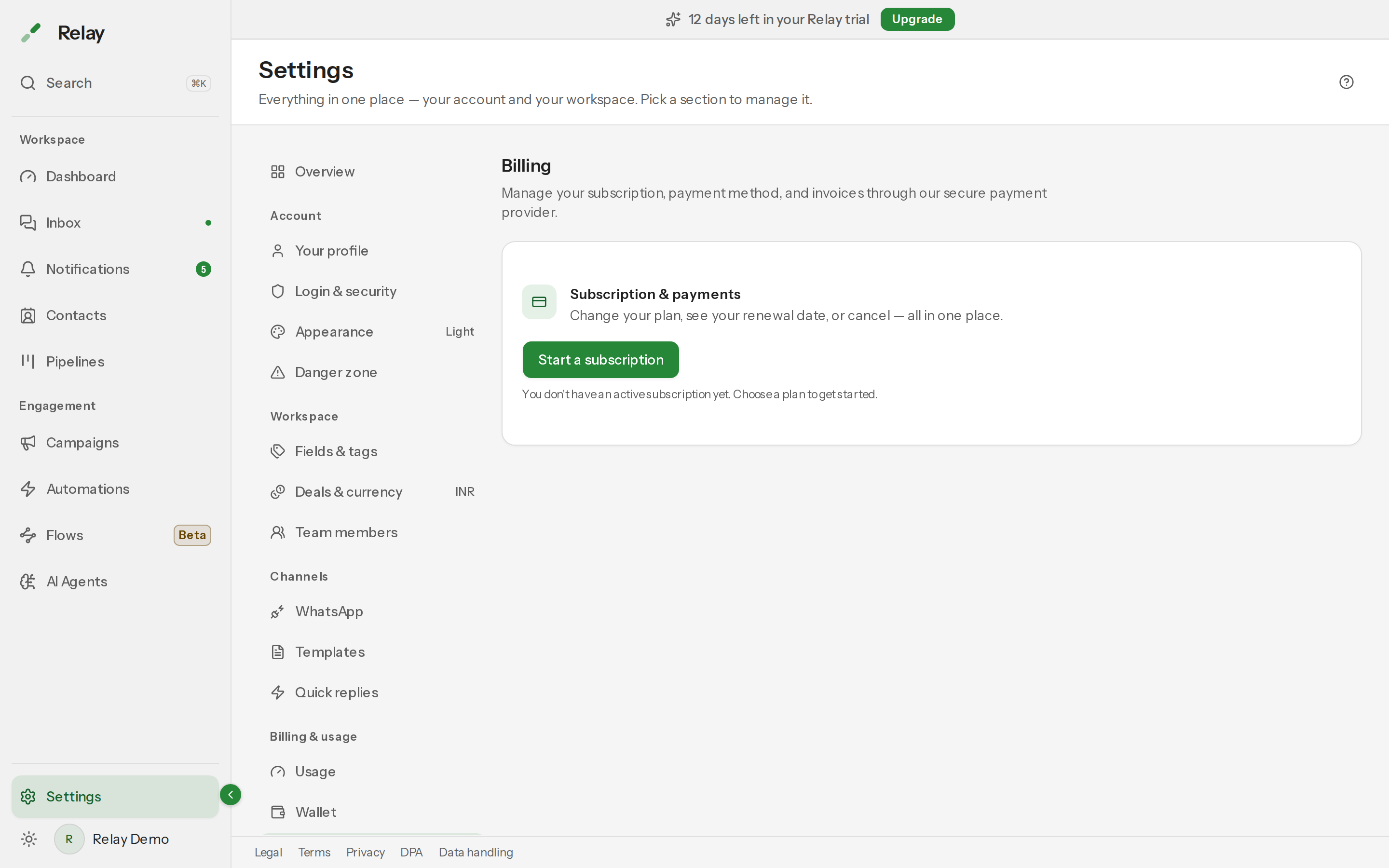Click the WhatsApp plug icon
Screen dimensions: 1389x868
[x=278, y=612]
